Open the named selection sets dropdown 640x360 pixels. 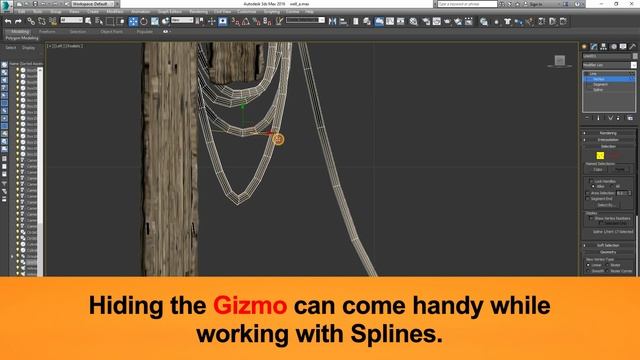coord(305,20)
